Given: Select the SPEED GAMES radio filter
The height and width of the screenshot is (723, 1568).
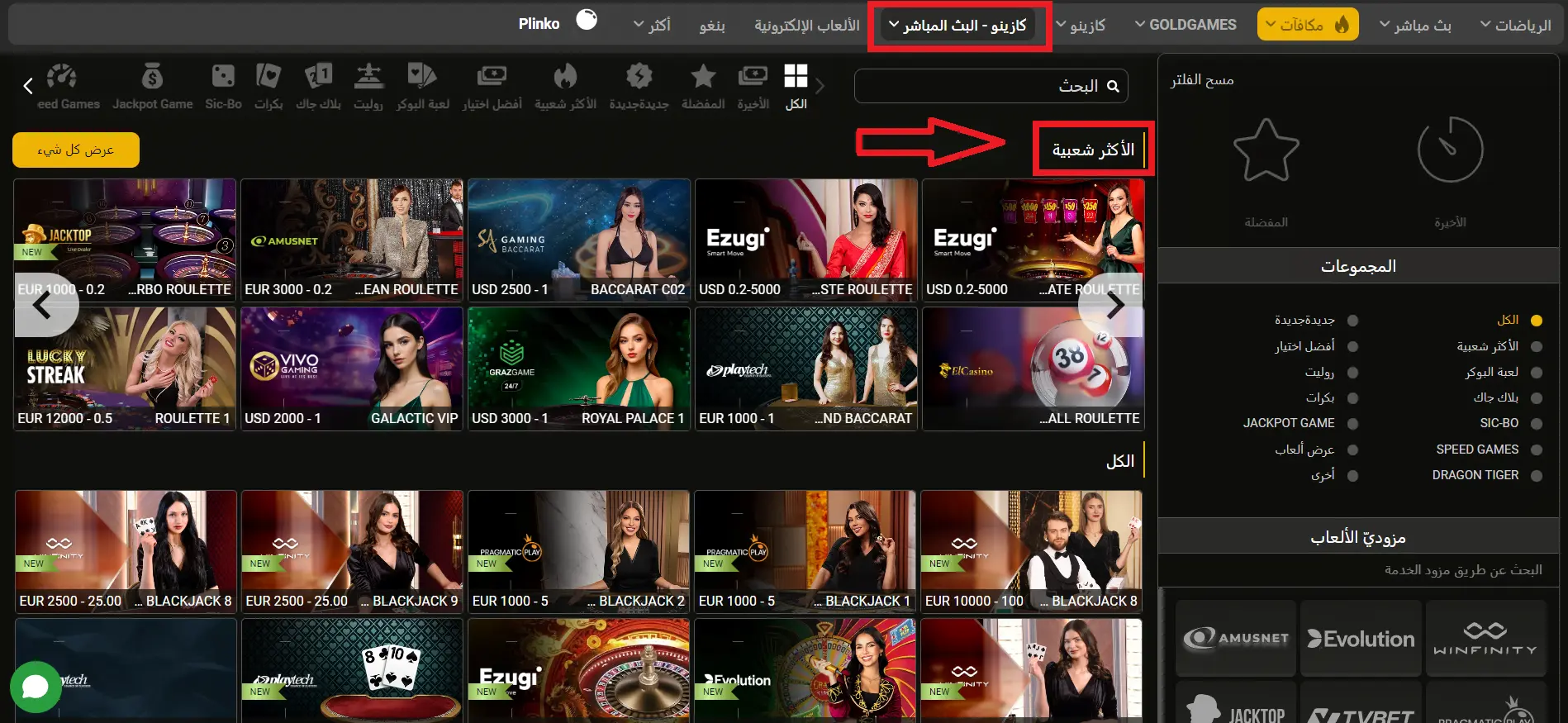Looking at the screenshot, I should [x=1536, y=450].
